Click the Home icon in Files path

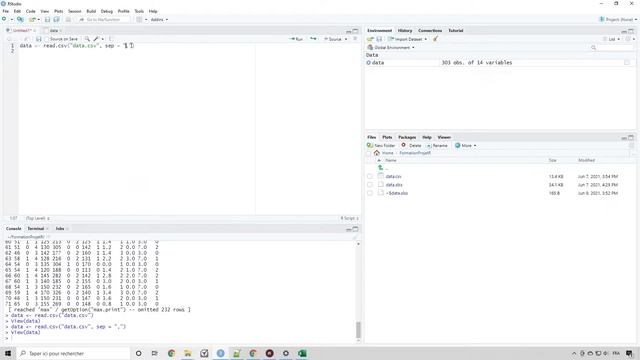point(377,153)
